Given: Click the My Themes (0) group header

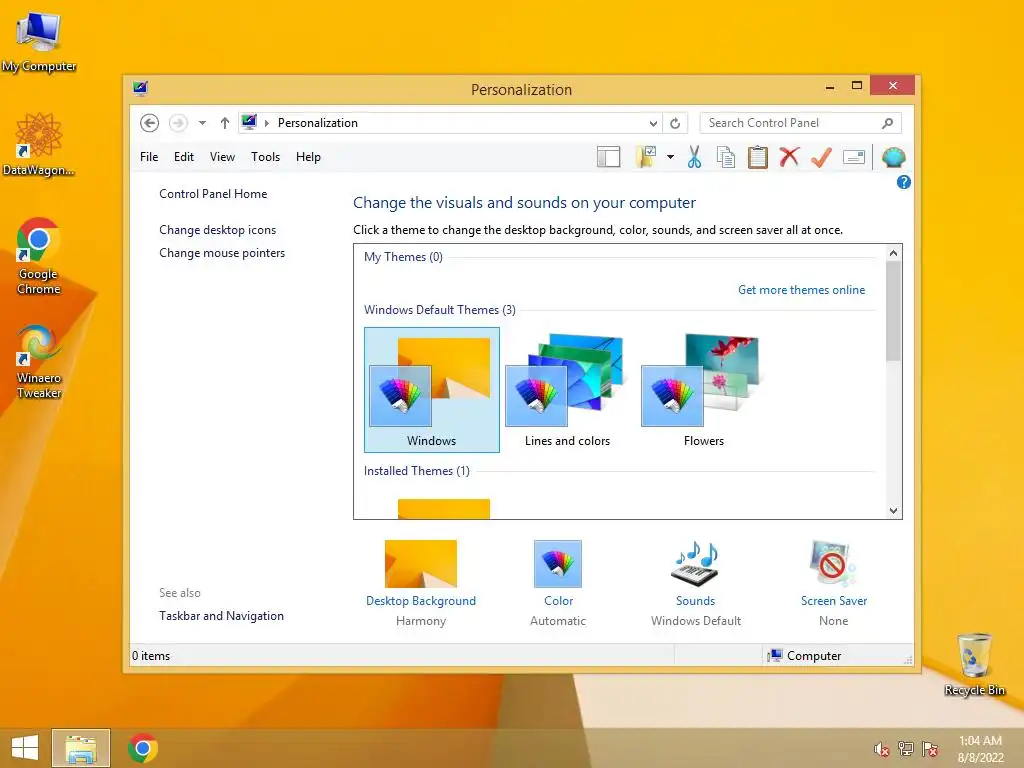Looking at the screenshot, I should [x=403, y=257].
